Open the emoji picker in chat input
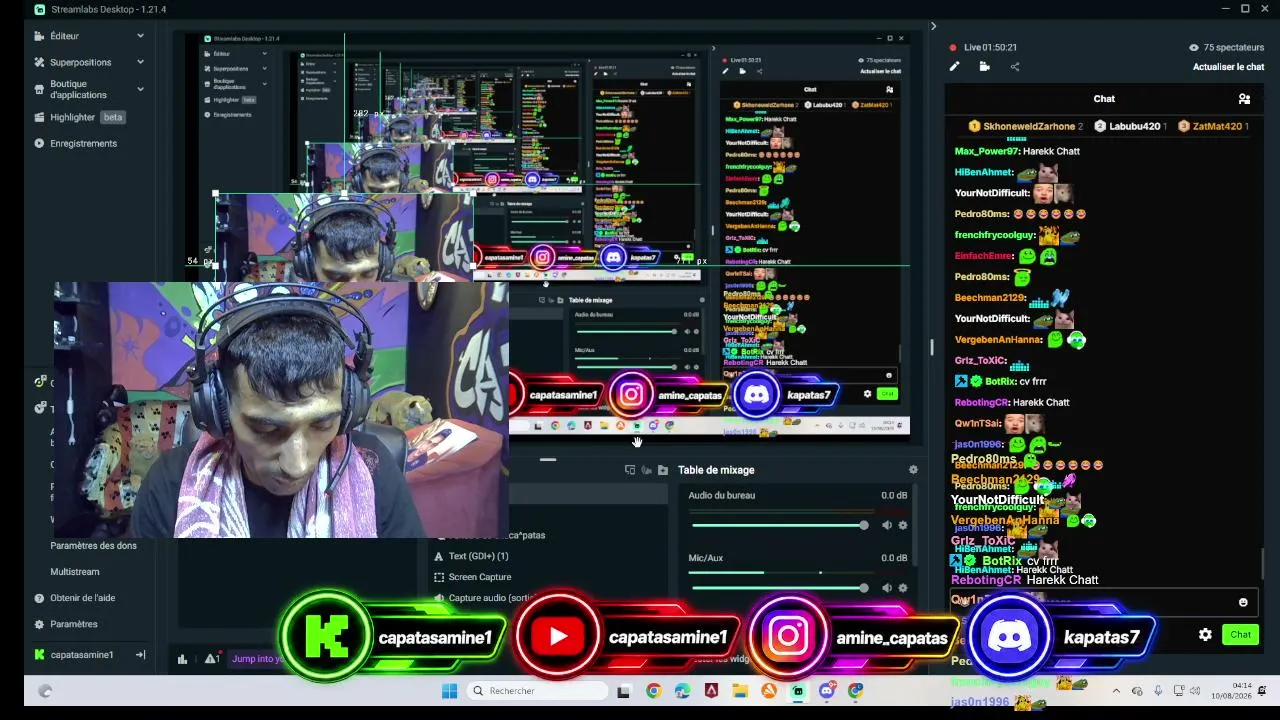Screen dimensions: 1280x720 (1243, 602)
